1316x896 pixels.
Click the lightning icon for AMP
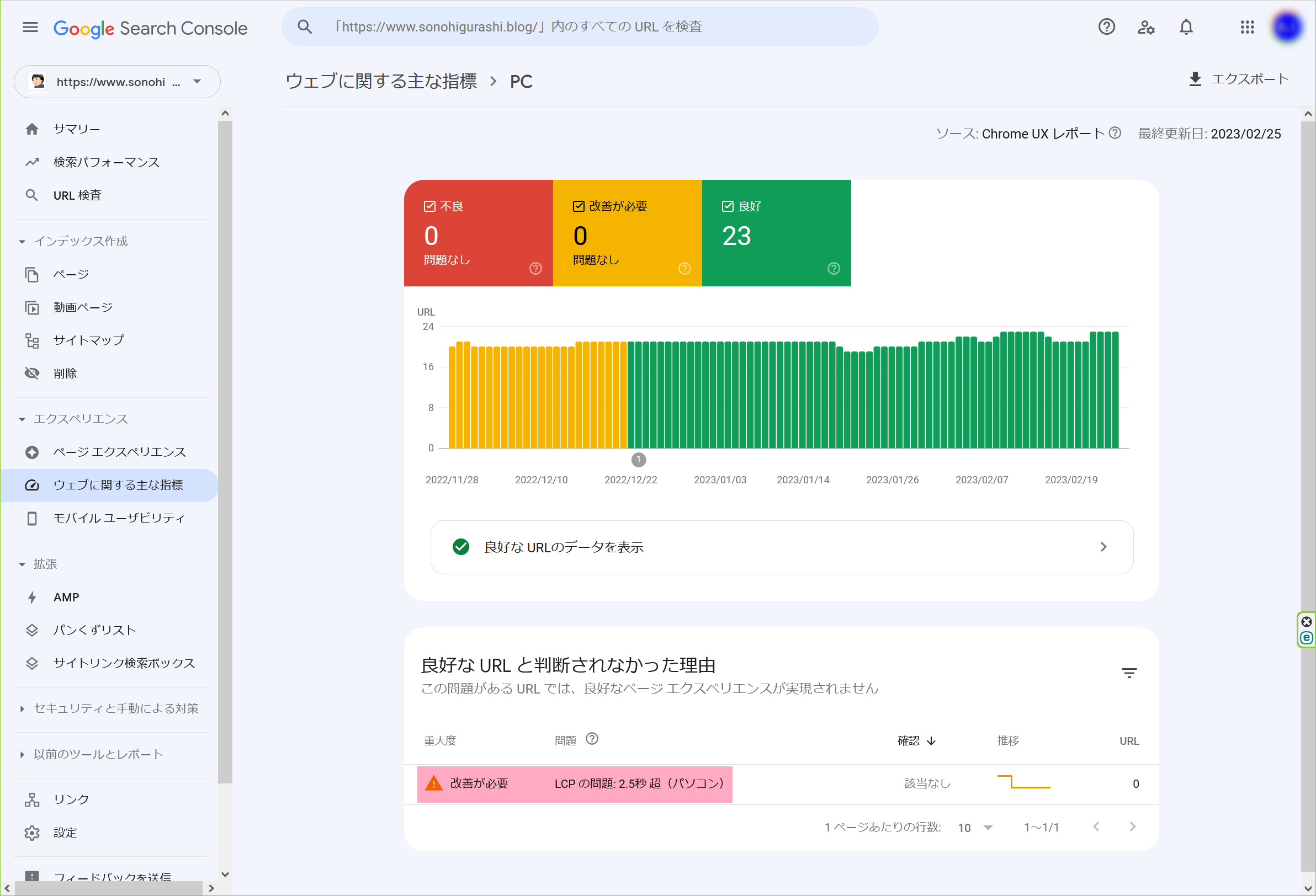tap(31, 597)
